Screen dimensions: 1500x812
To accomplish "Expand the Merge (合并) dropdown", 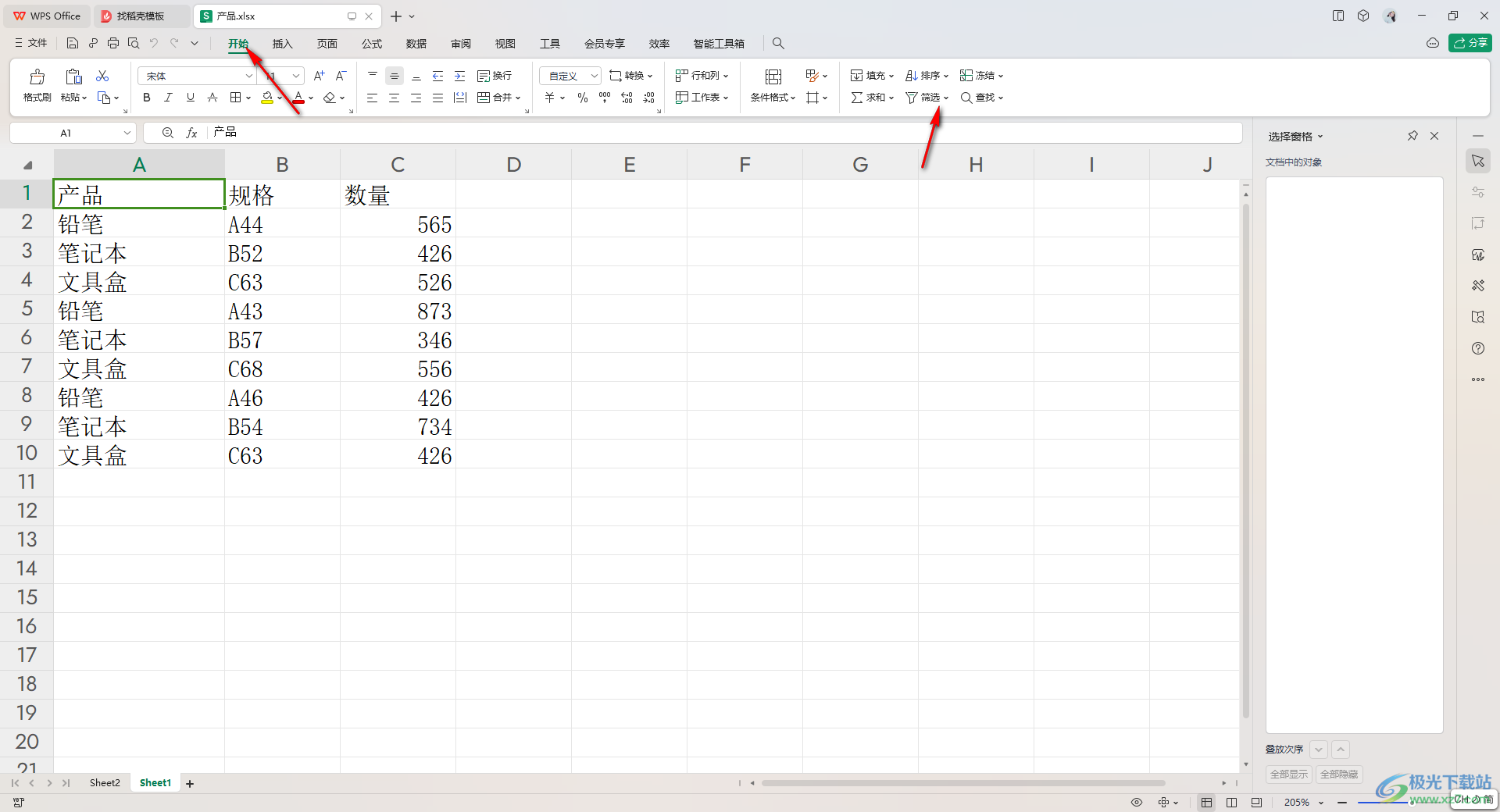I will pos(518,98).
